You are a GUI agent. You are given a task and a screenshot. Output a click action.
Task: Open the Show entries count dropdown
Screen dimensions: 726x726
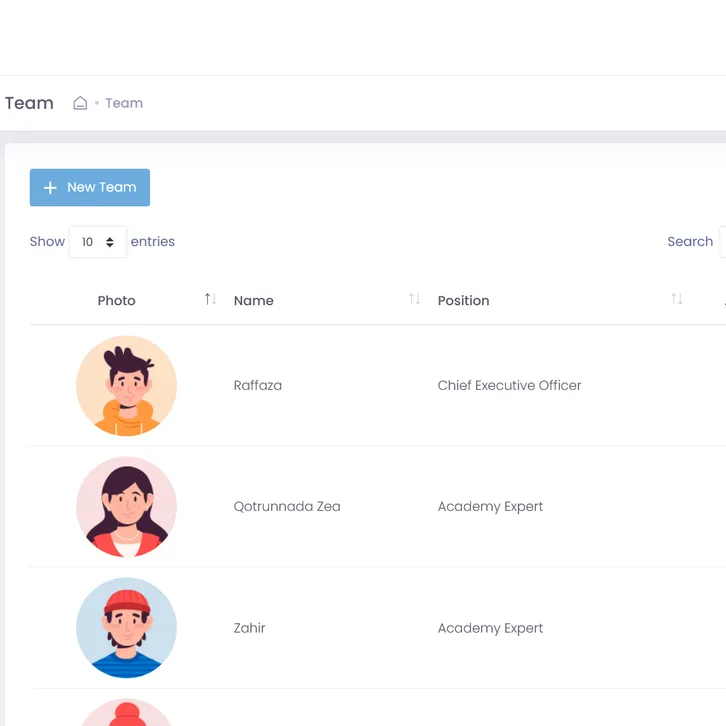tap(98, 242)
